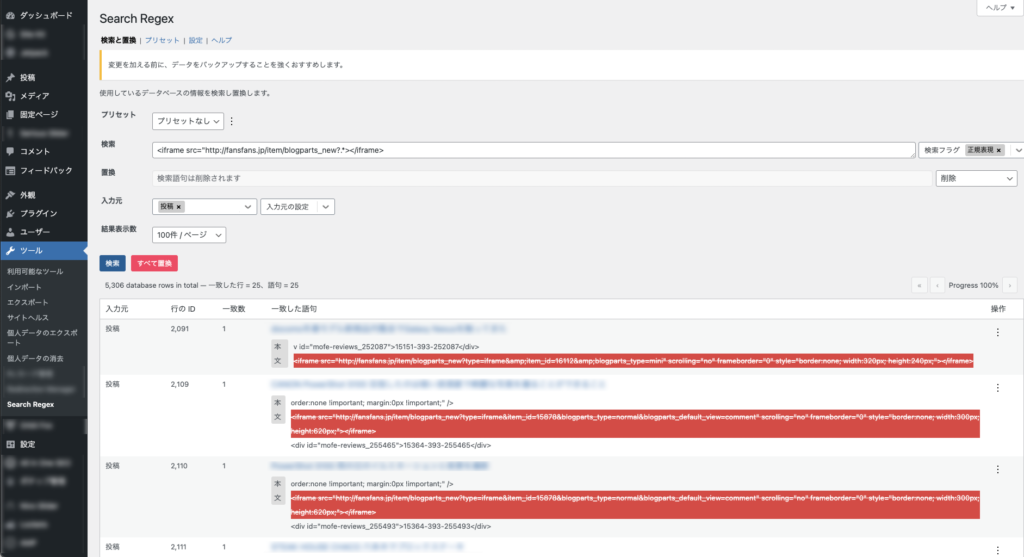
Task: Click the 一致数 column header
Action: point(234,309)
